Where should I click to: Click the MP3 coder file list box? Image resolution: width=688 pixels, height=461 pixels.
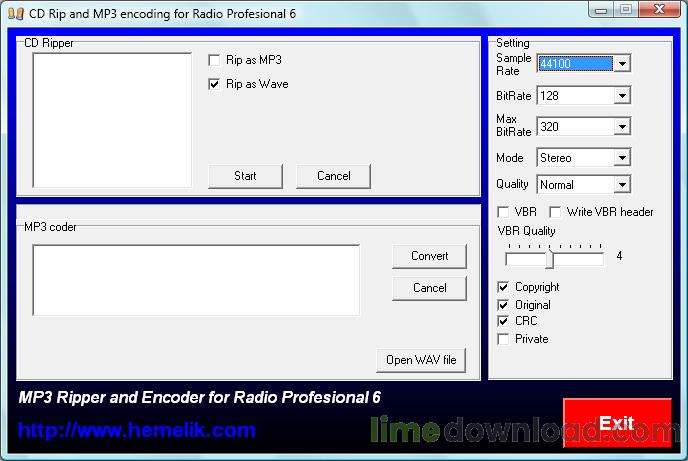tap(196, 280)
